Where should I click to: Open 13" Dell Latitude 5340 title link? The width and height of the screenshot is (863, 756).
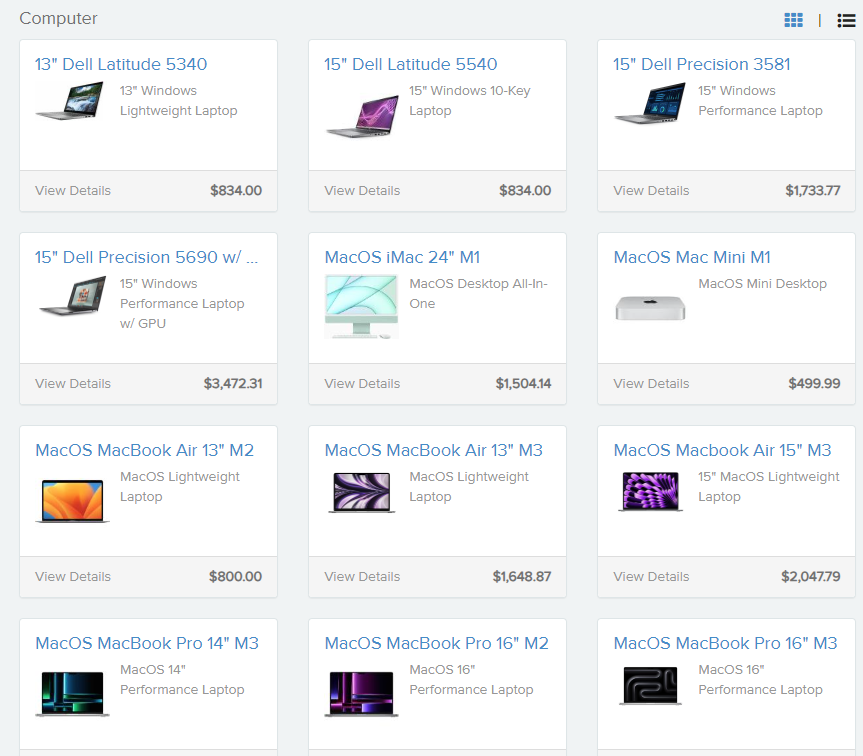point(121,64)
